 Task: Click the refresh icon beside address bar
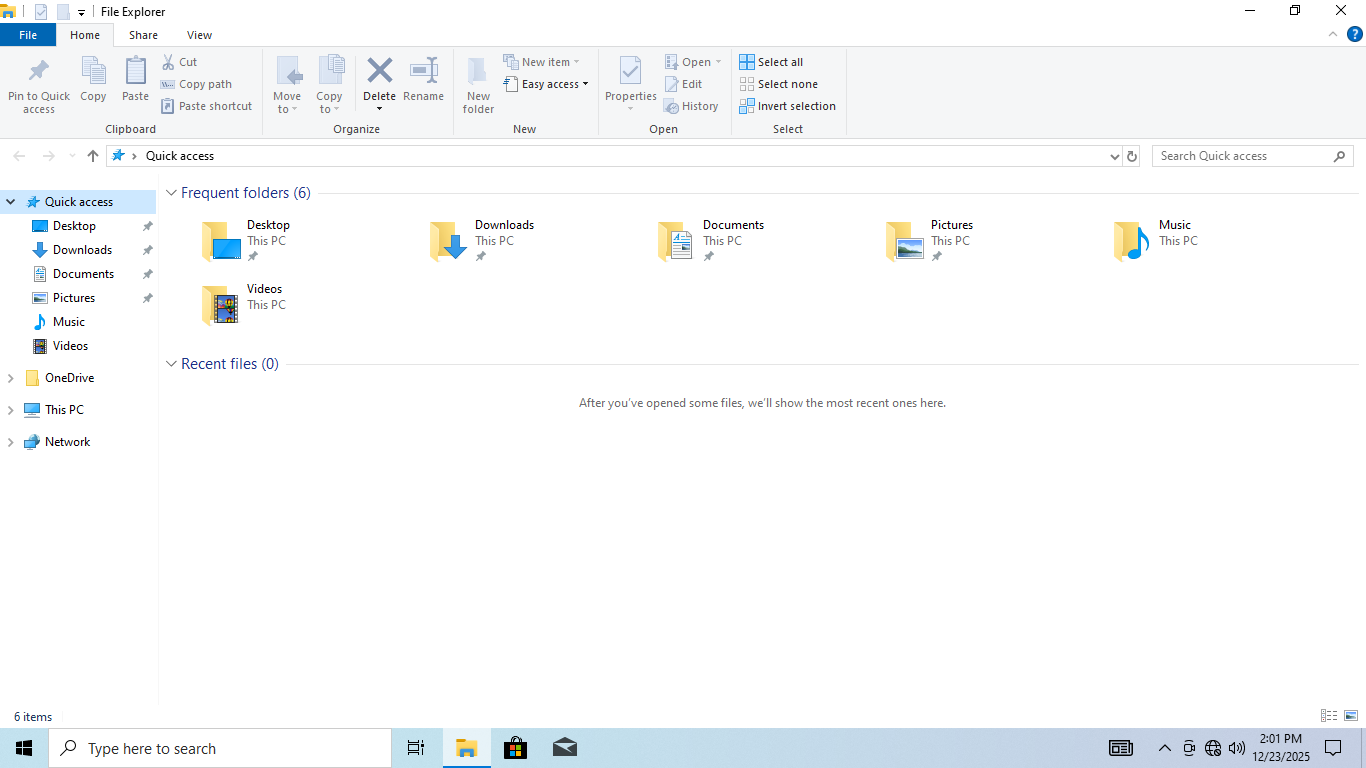click(x=1132, y=156)
